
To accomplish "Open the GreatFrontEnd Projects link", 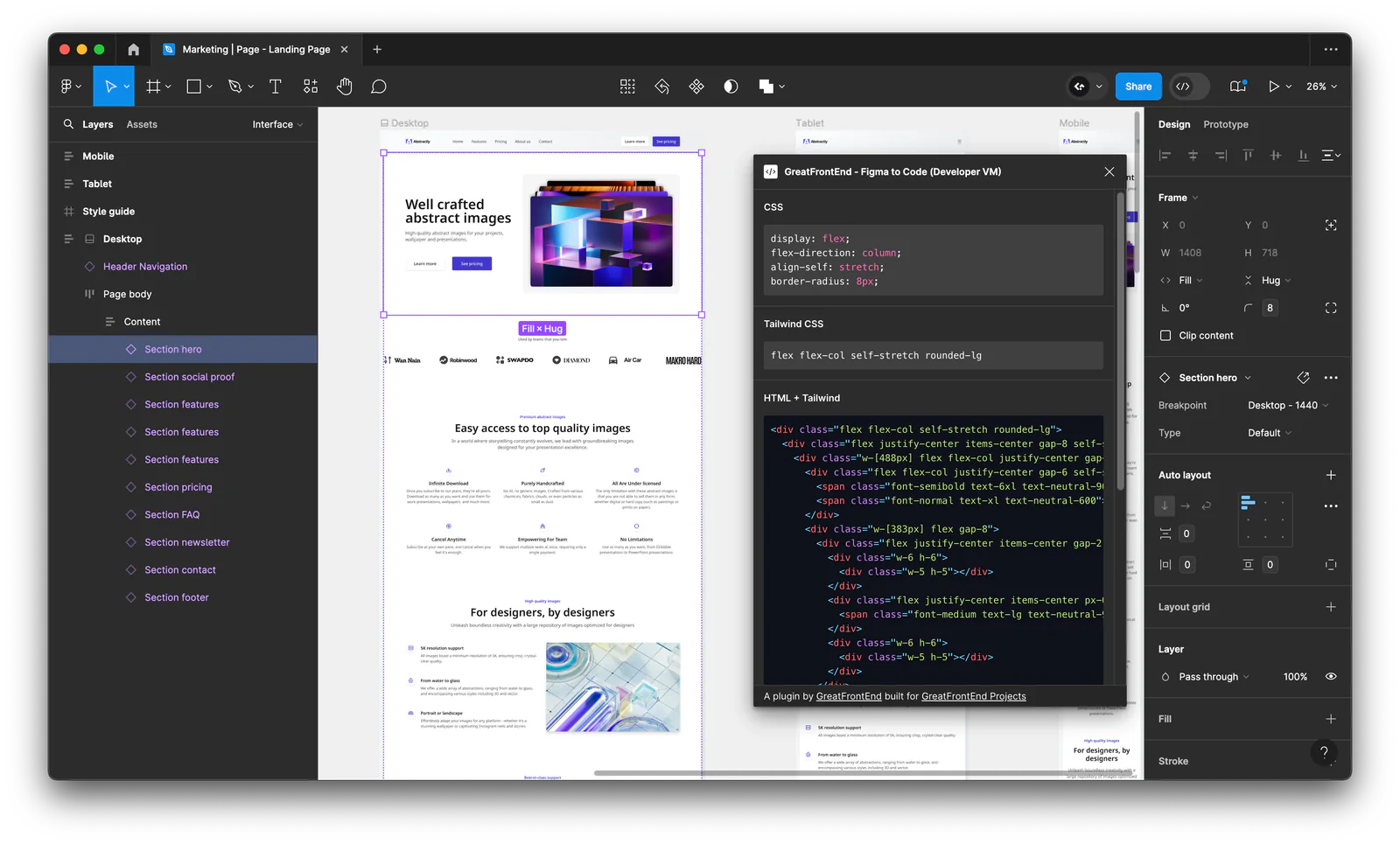I will pos(973,697).
